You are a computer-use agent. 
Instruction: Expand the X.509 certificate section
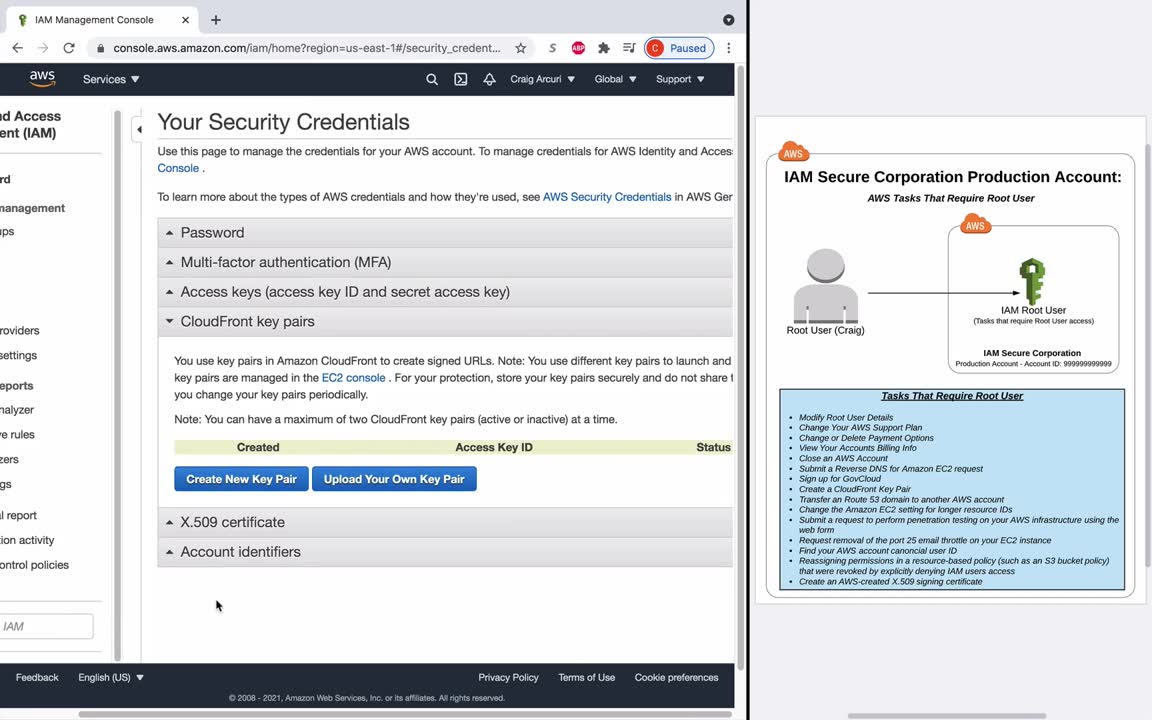point(445,522)
